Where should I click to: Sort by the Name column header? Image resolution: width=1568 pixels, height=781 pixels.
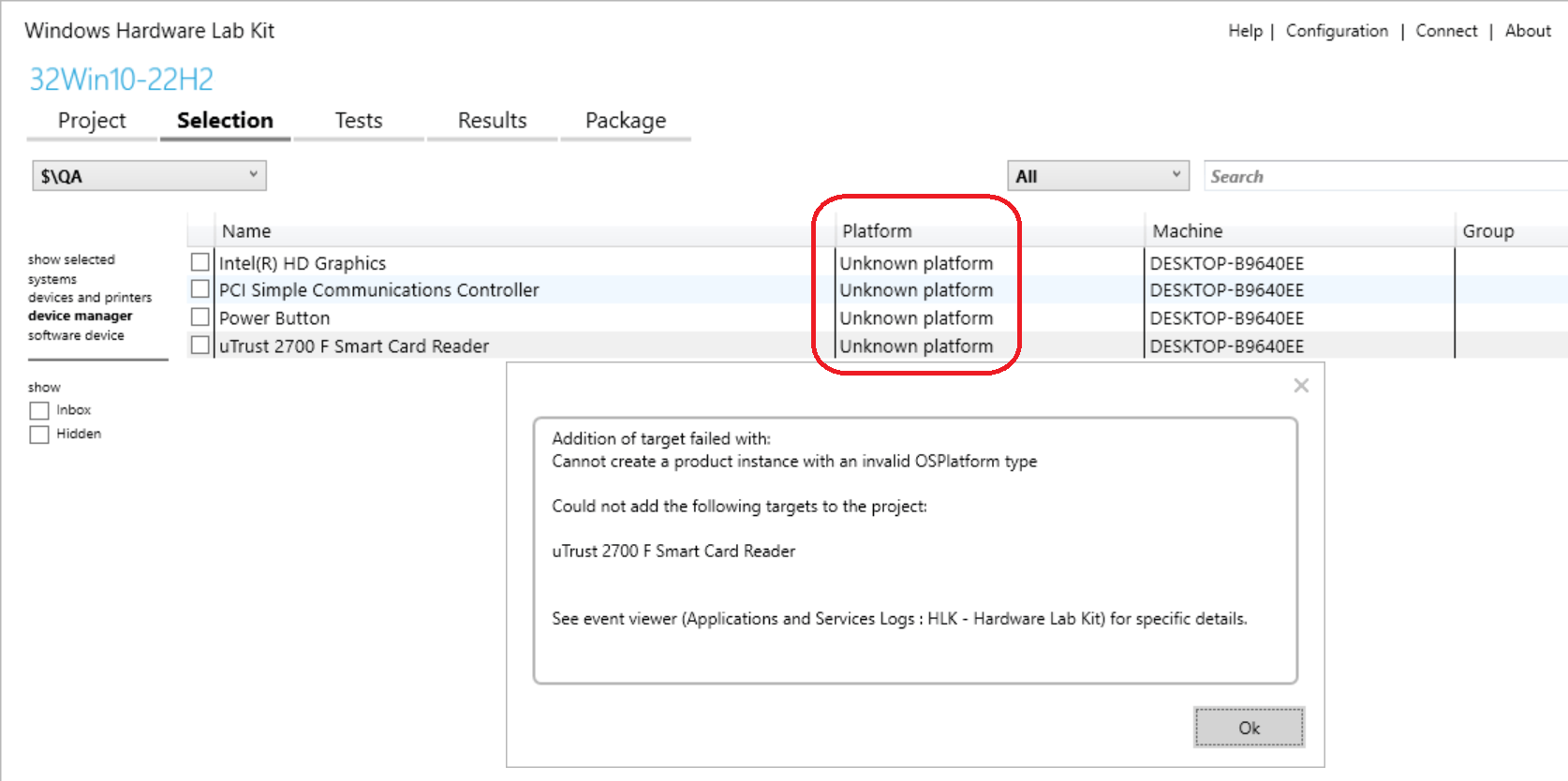(x=525, y=230)
